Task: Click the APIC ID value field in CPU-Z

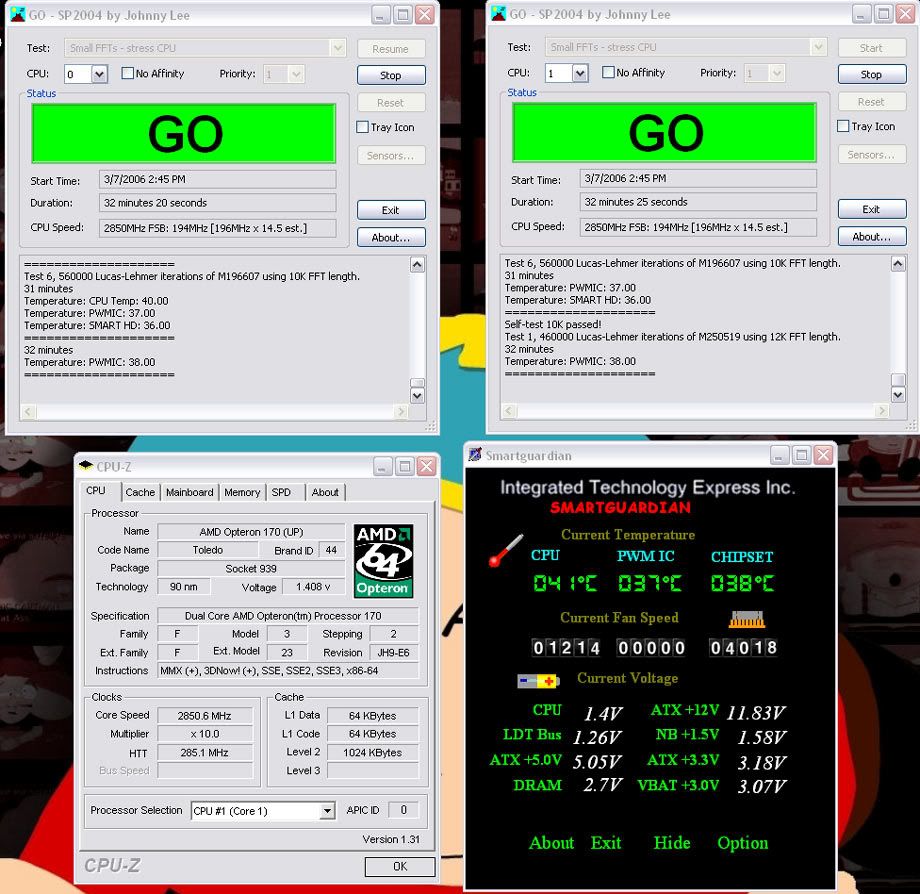Action: point(404,810)
